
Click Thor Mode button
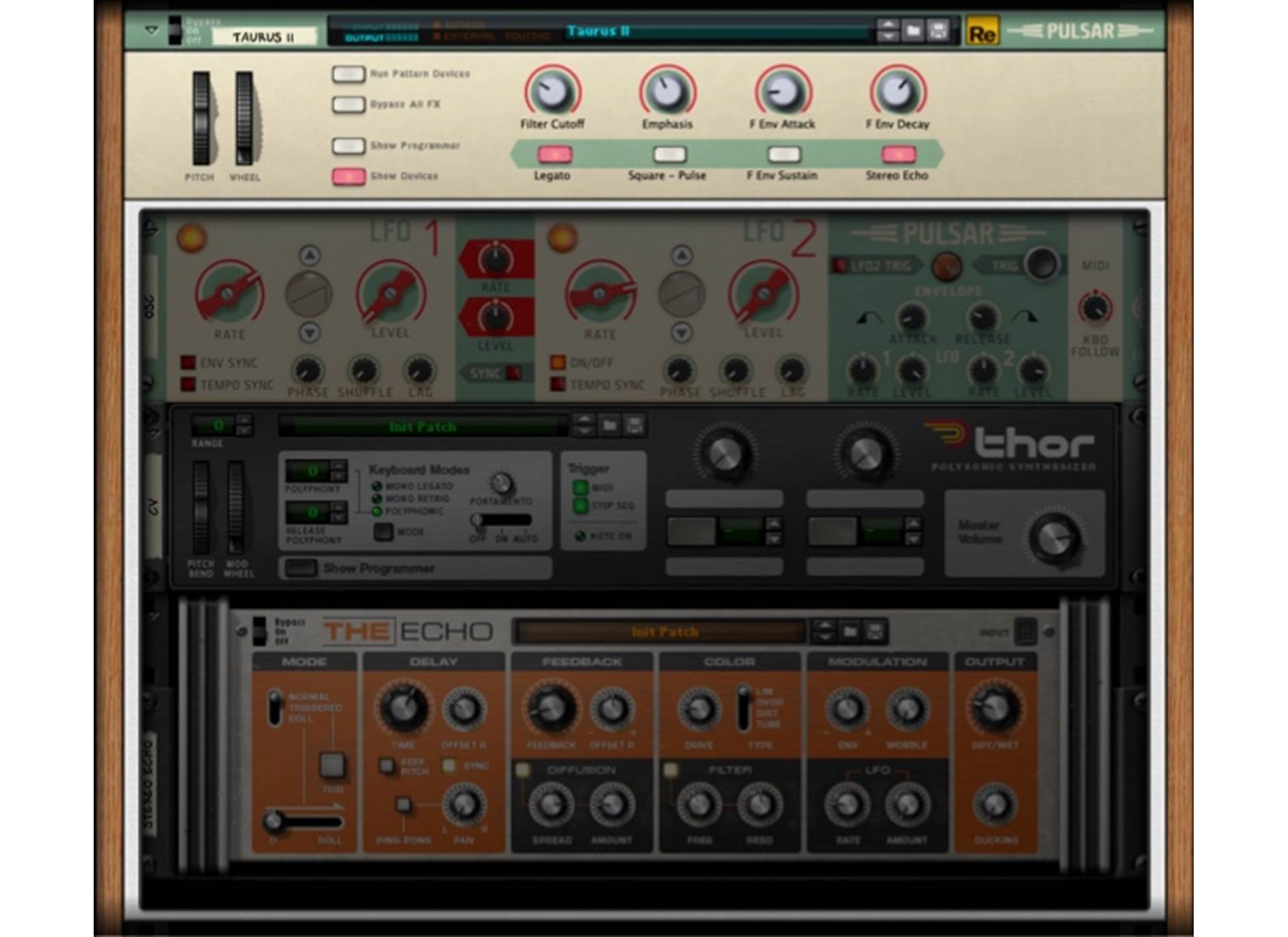point(383,532)
